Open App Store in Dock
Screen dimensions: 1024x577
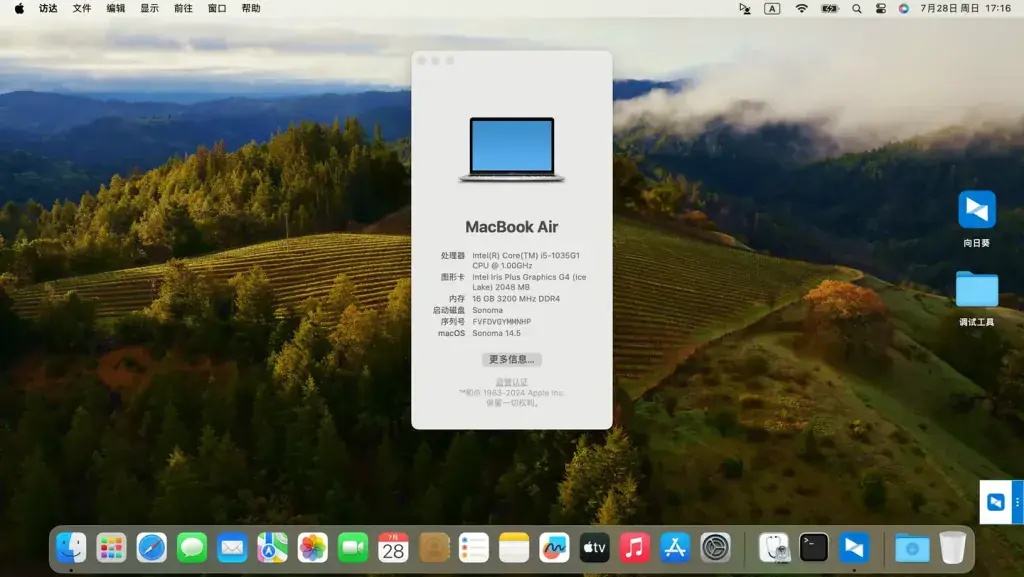pyautogui.click(x=675, y=547)
